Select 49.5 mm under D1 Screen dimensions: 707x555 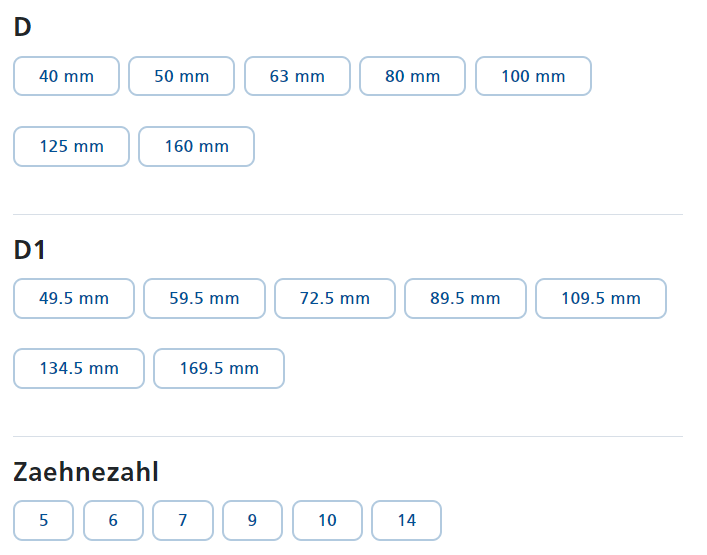coord(74,298)
